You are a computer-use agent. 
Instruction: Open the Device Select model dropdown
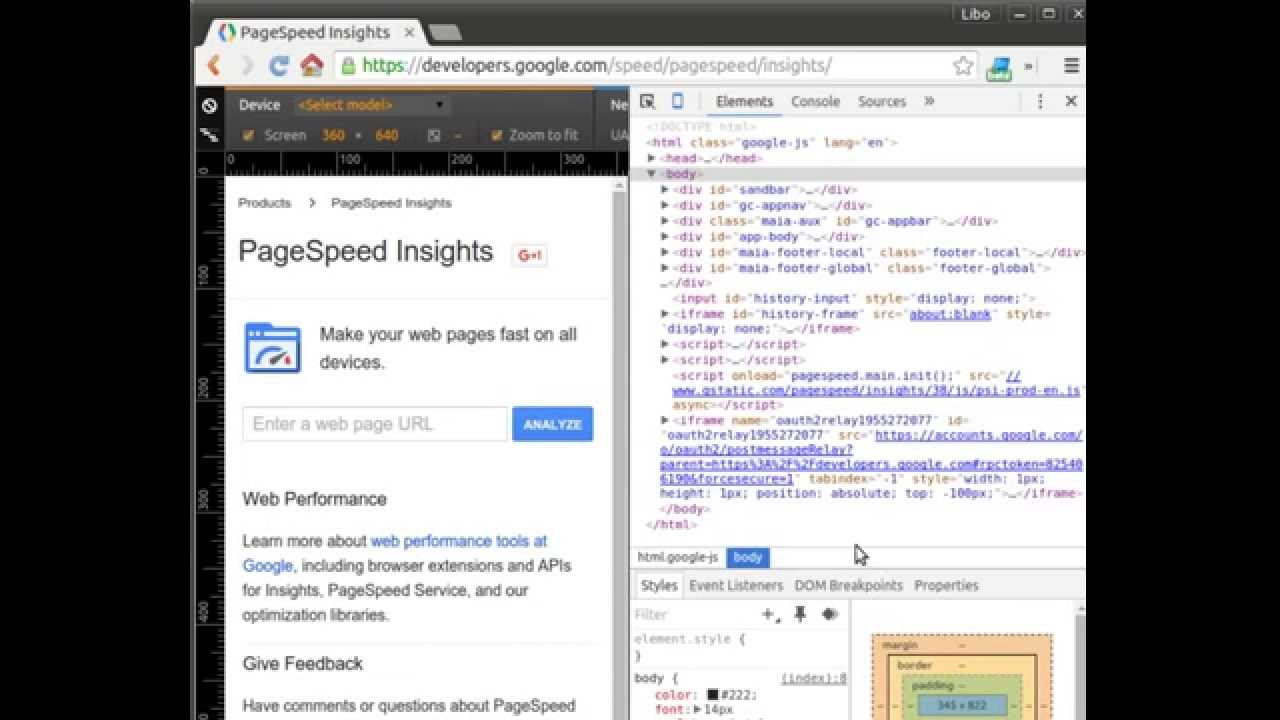click(x=371, y=105)
